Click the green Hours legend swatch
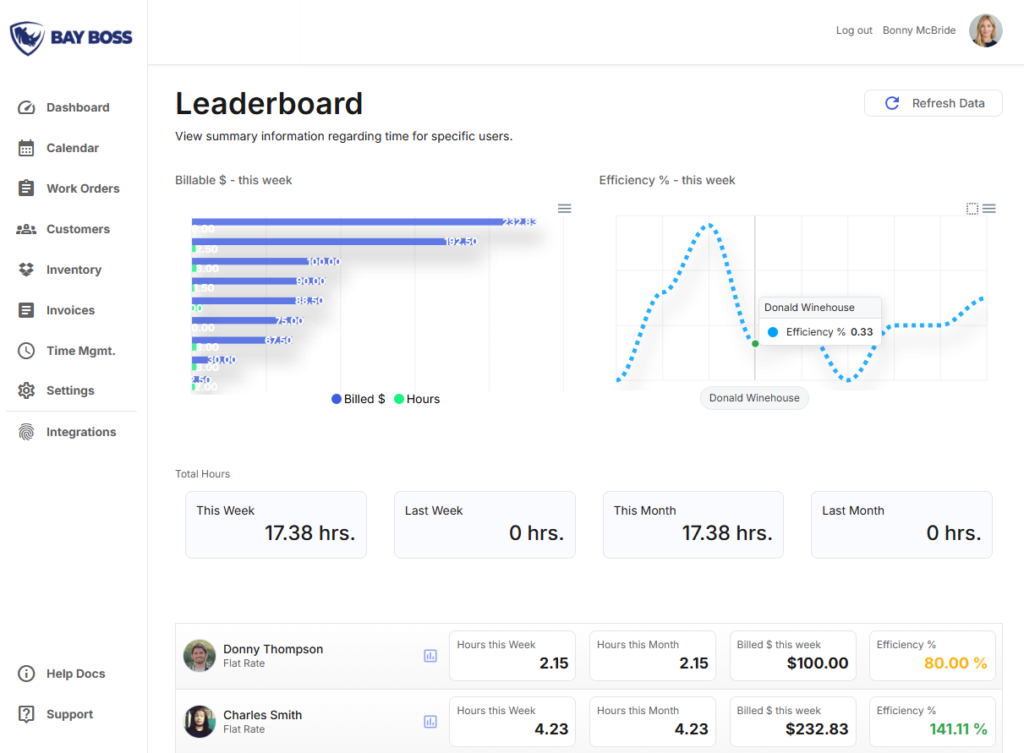Screen dimensions: 1024x753 coord(399,399)
